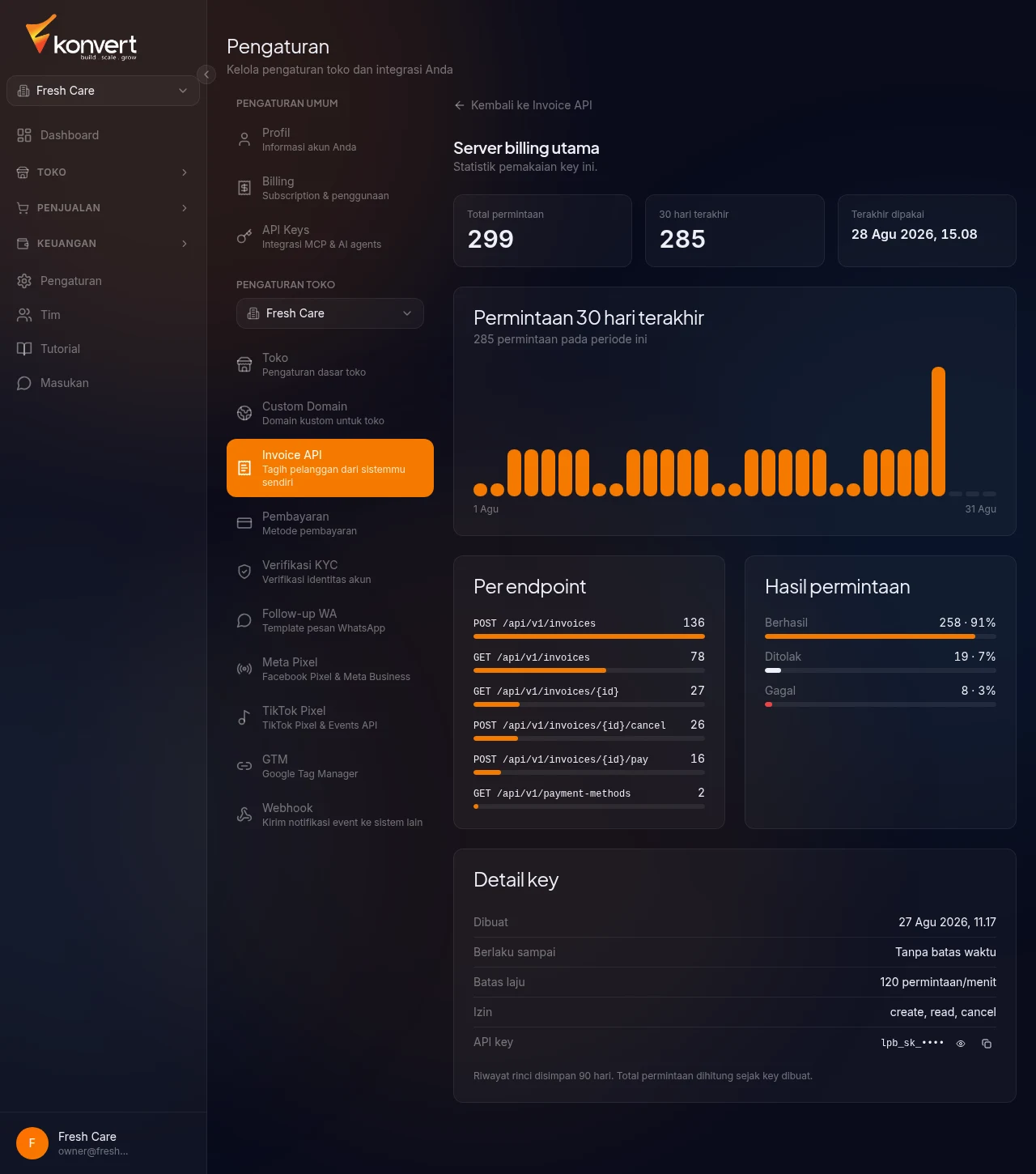Go back via Kembali ke Invoice API
This screenshot has height=1174, width=1036.
pyautogui.click(x=523, y=105)
